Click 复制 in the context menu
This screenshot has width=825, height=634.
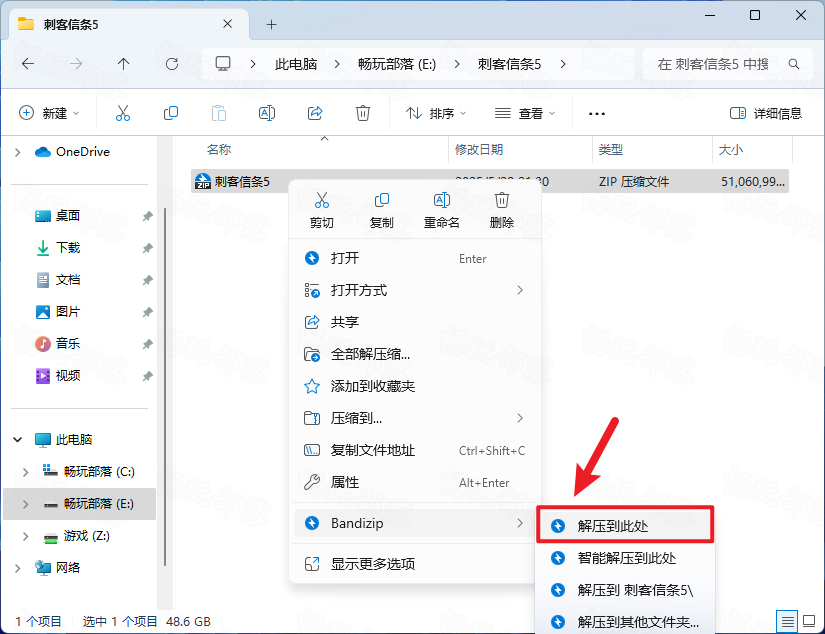coord(381,210)
